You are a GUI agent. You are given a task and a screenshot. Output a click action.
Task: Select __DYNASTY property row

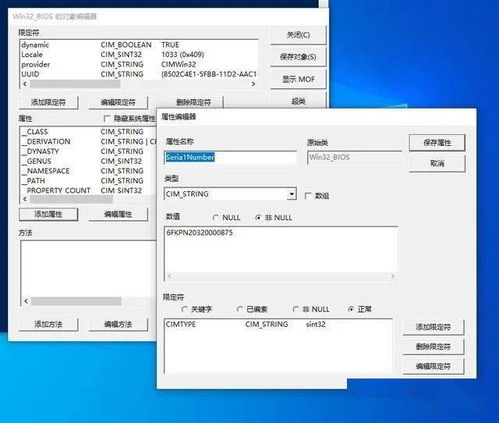point(88,151)
